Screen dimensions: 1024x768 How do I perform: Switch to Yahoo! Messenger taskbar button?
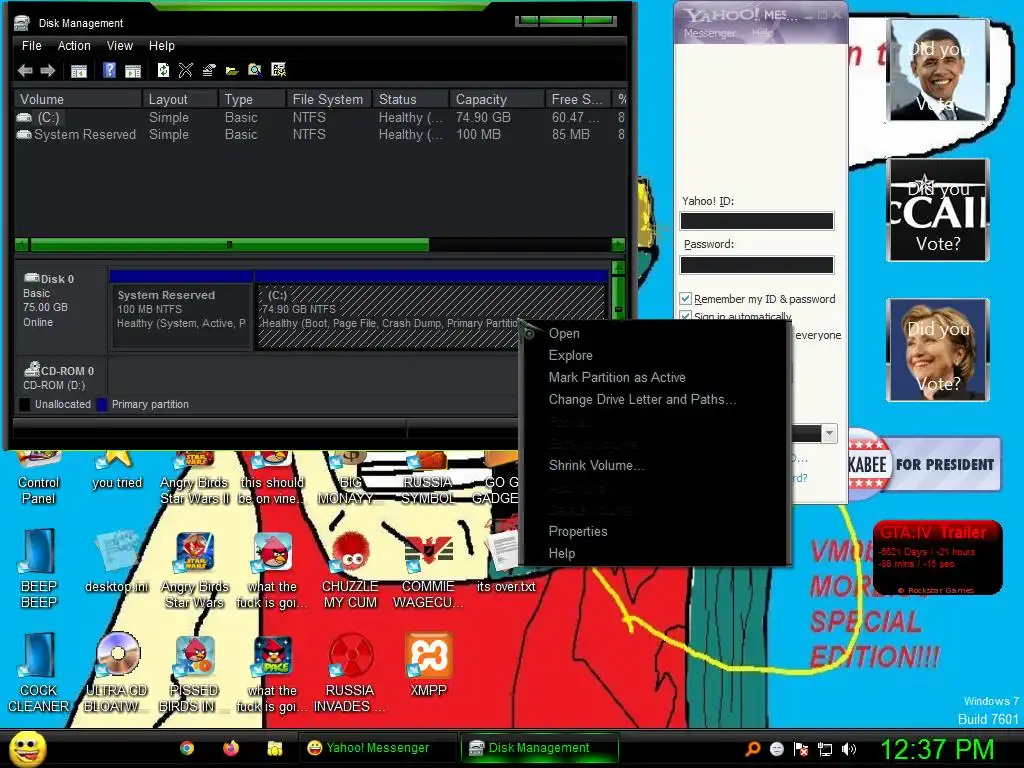click(377, 748)
